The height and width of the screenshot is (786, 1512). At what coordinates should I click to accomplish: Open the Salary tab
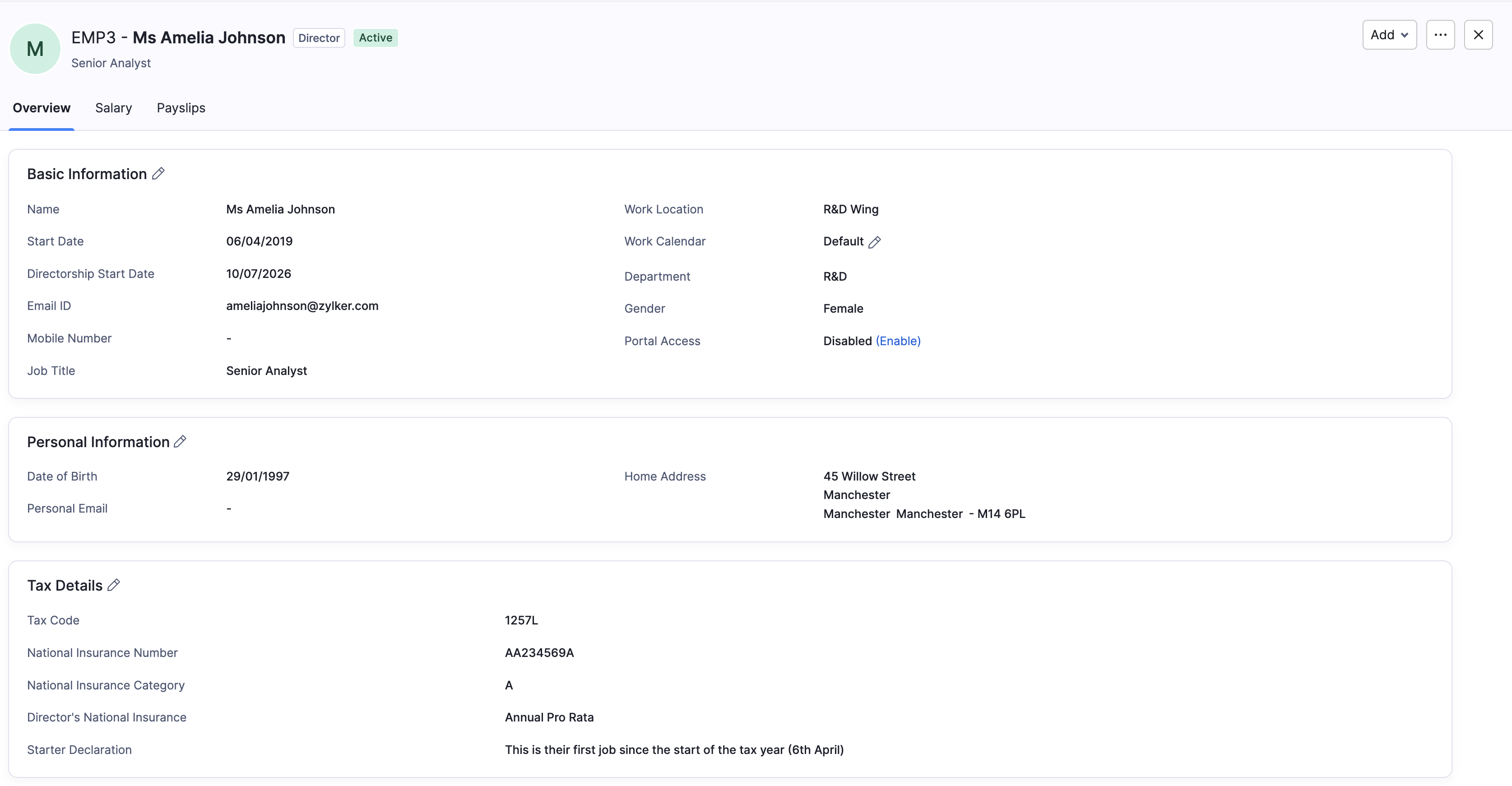114,108
